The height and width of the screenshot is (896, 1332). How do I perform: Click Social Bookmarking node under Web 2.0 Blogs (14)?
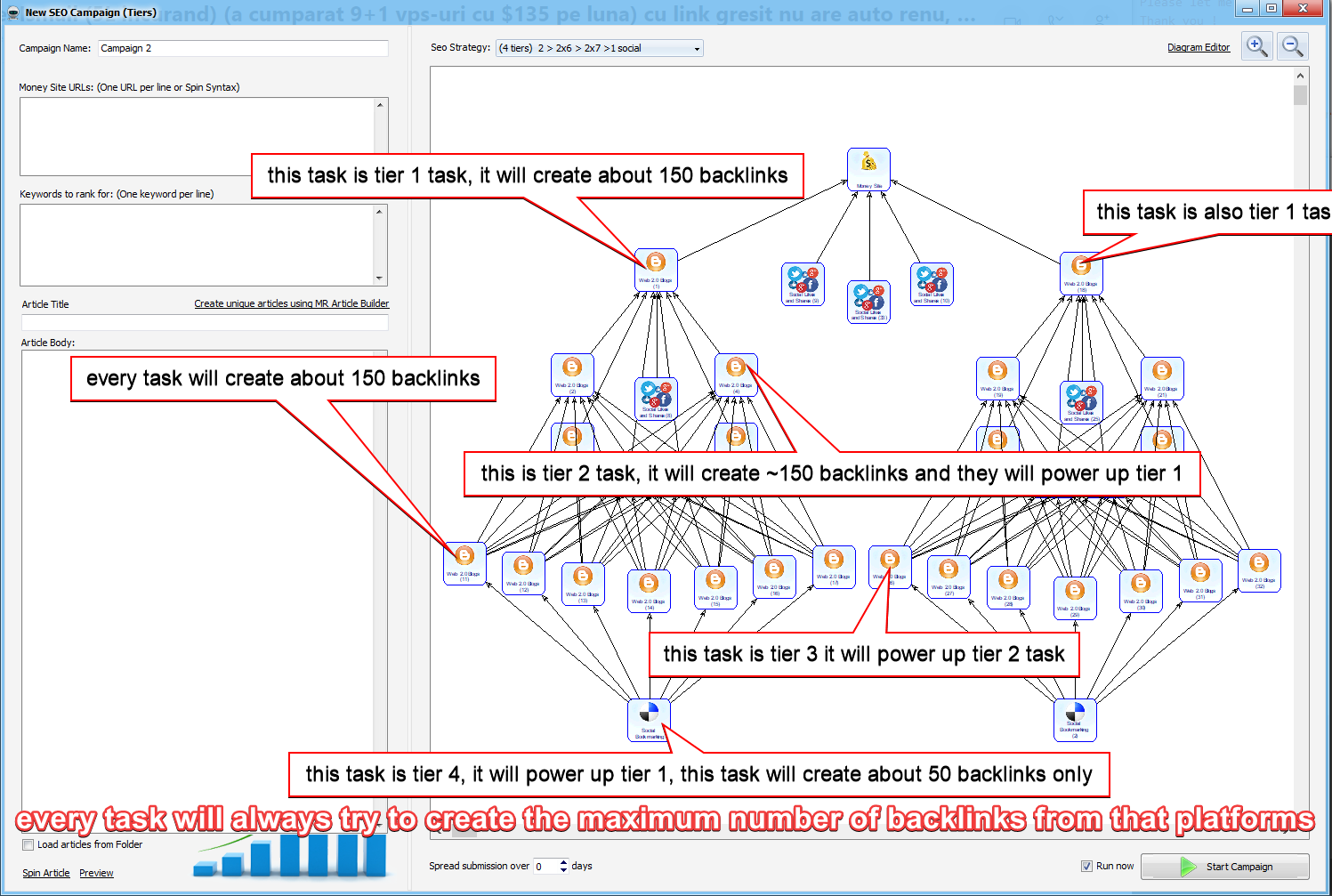(x=649, y=721)
